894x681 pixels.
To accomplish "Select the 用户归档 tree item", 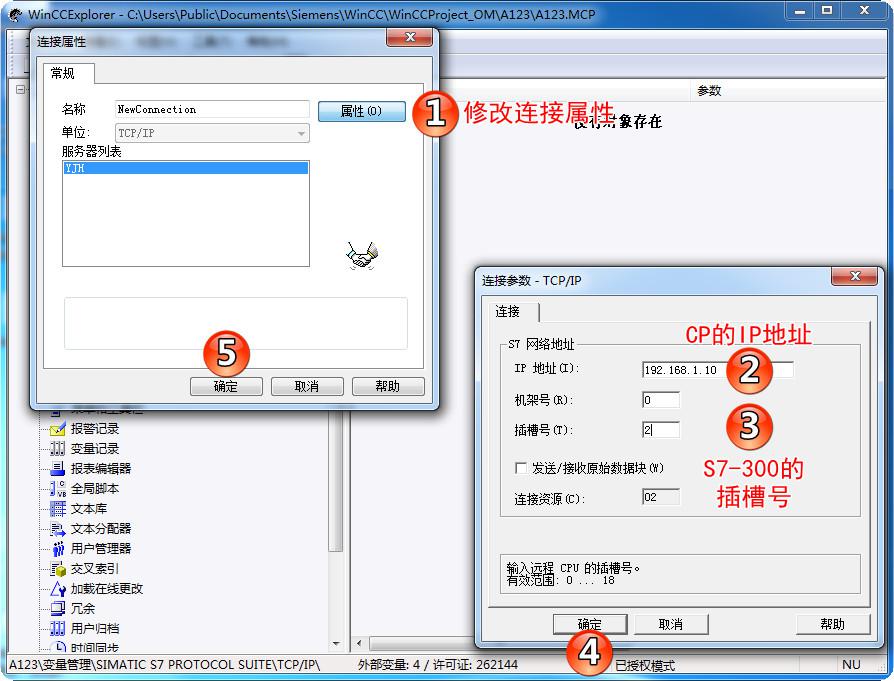I will pos(95,629).
